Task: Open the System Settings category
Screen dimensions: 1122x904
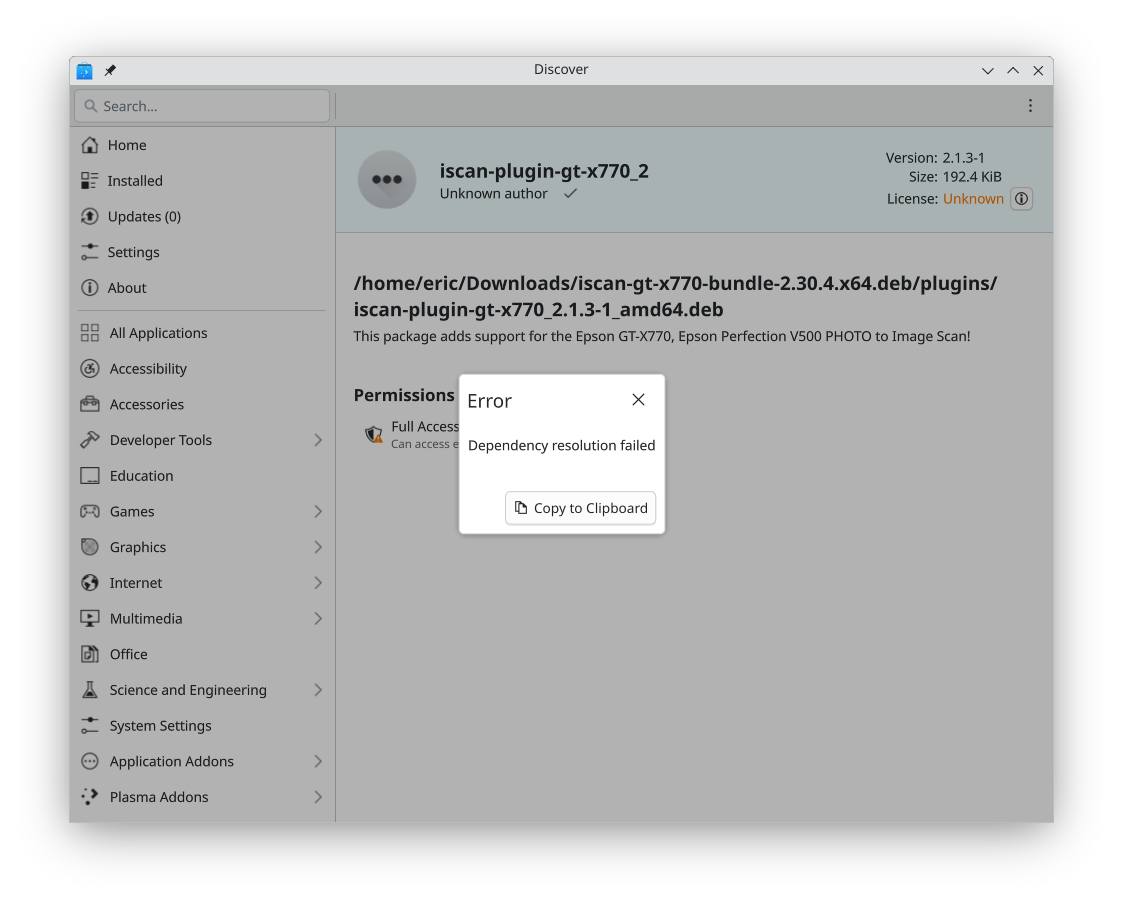Action: pos(202,726)
